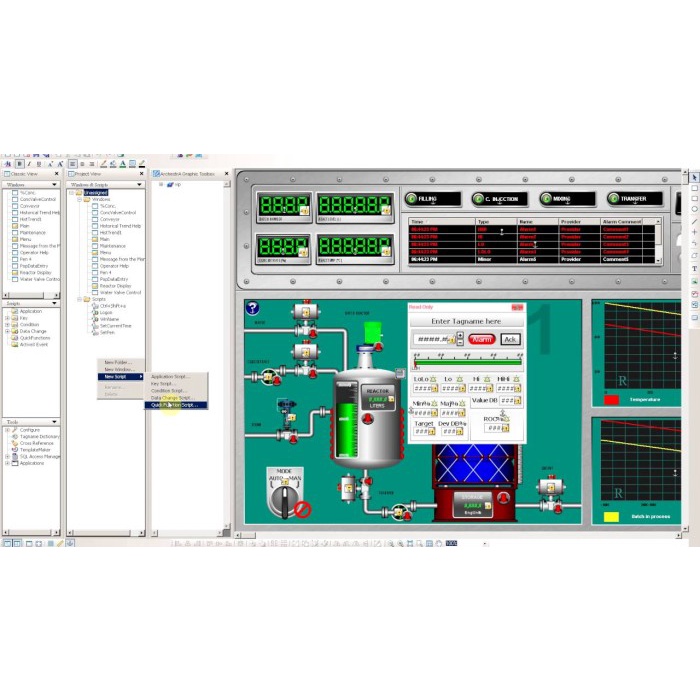Choose New Window from context menu
Viewport: 700px width, 700px height.
(x=121, y=370)
